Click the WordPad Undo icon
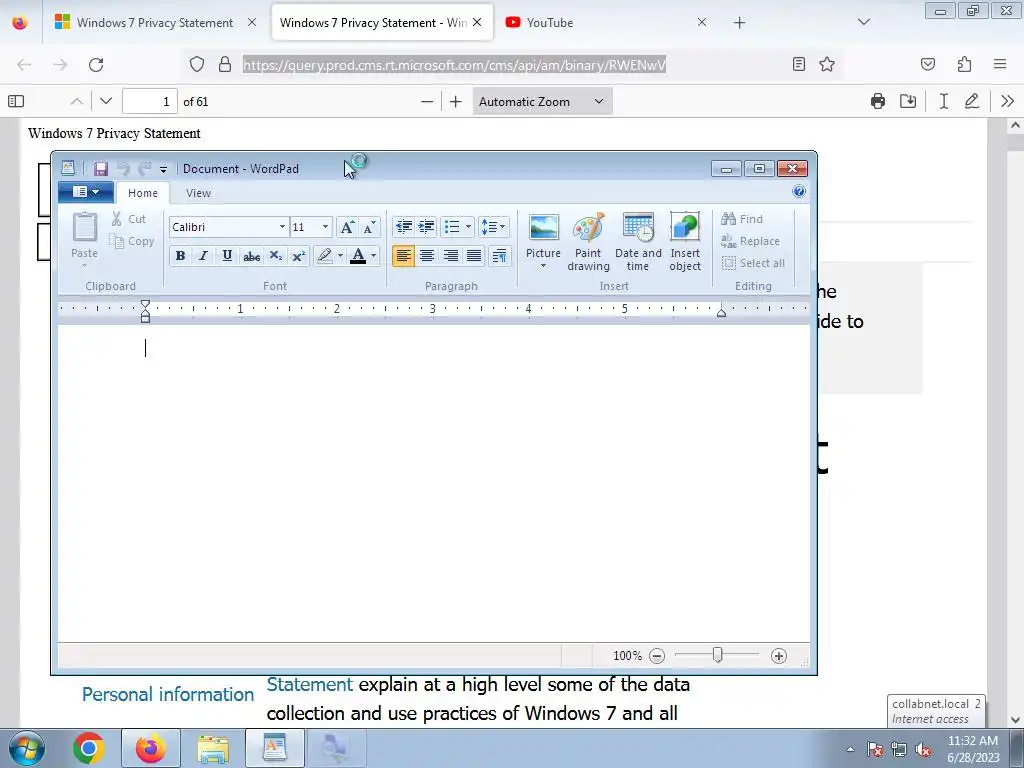The height and width of the screenshot is (768, 1024). click(x=123, y=168)
